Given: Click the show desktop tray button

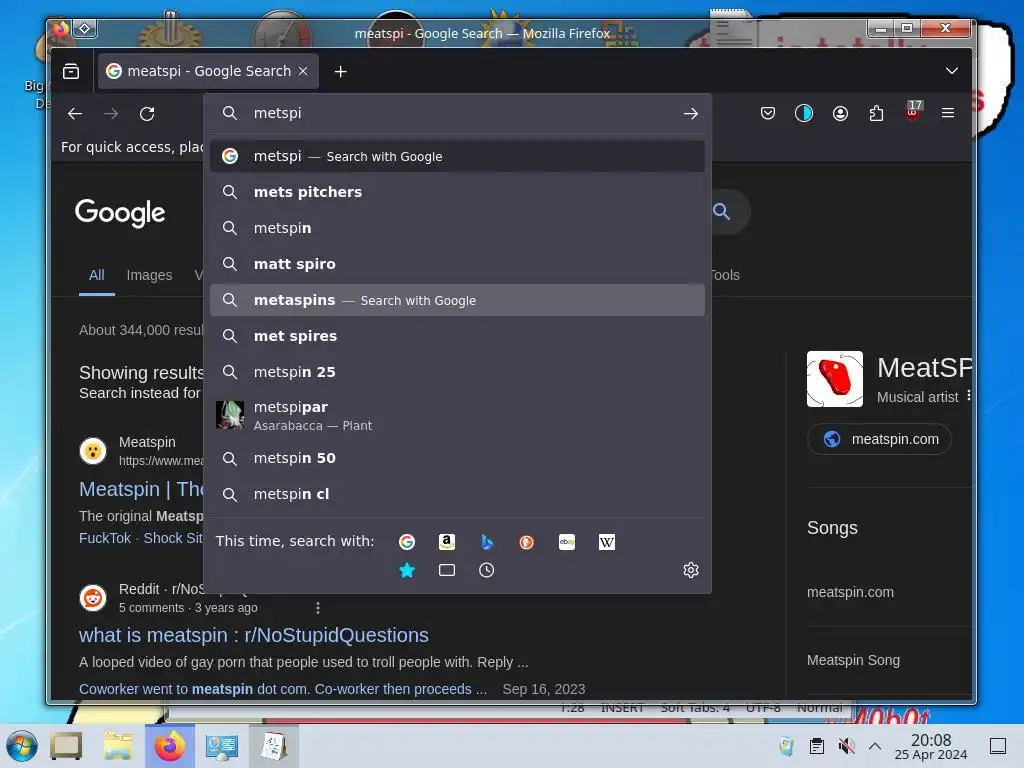Looking at the screenshot, I should [998, 746].
